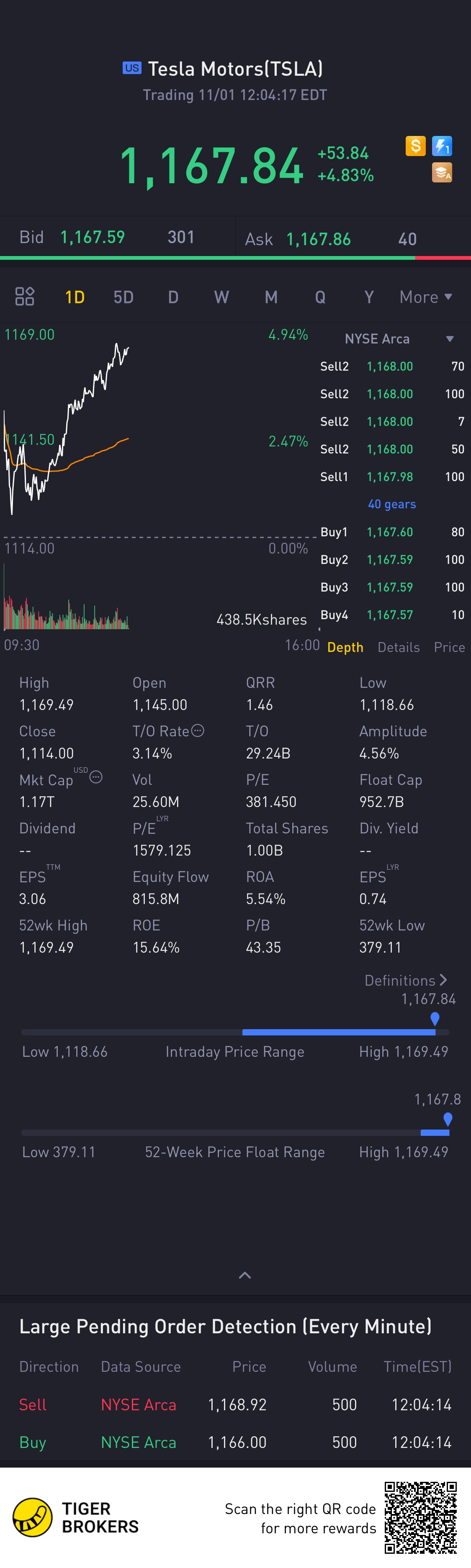Tap the +4.83% change percentage

[345, 175]
